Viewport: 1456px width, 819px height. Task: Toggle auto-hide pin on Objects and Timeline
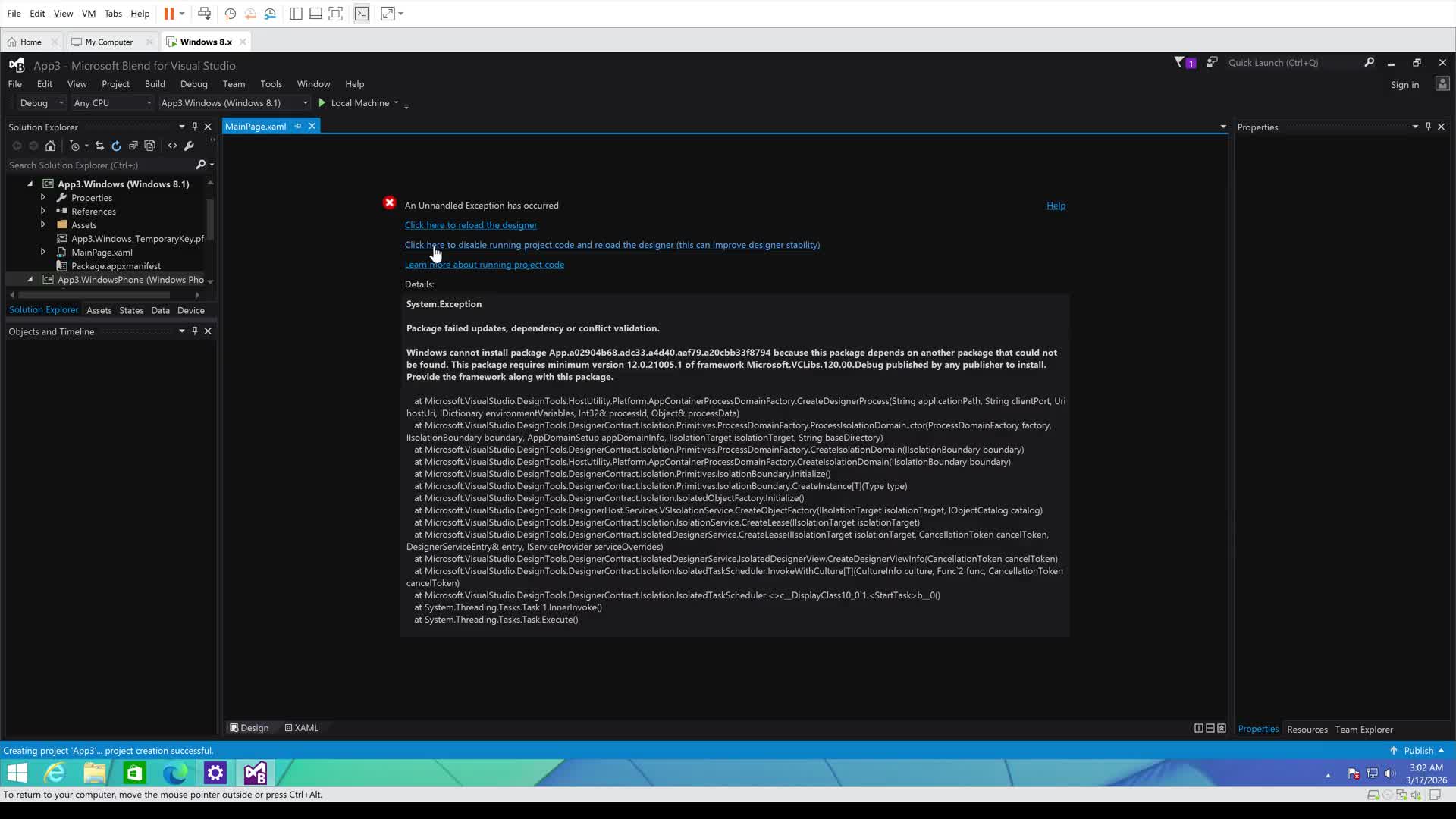[x=195, y=331]
